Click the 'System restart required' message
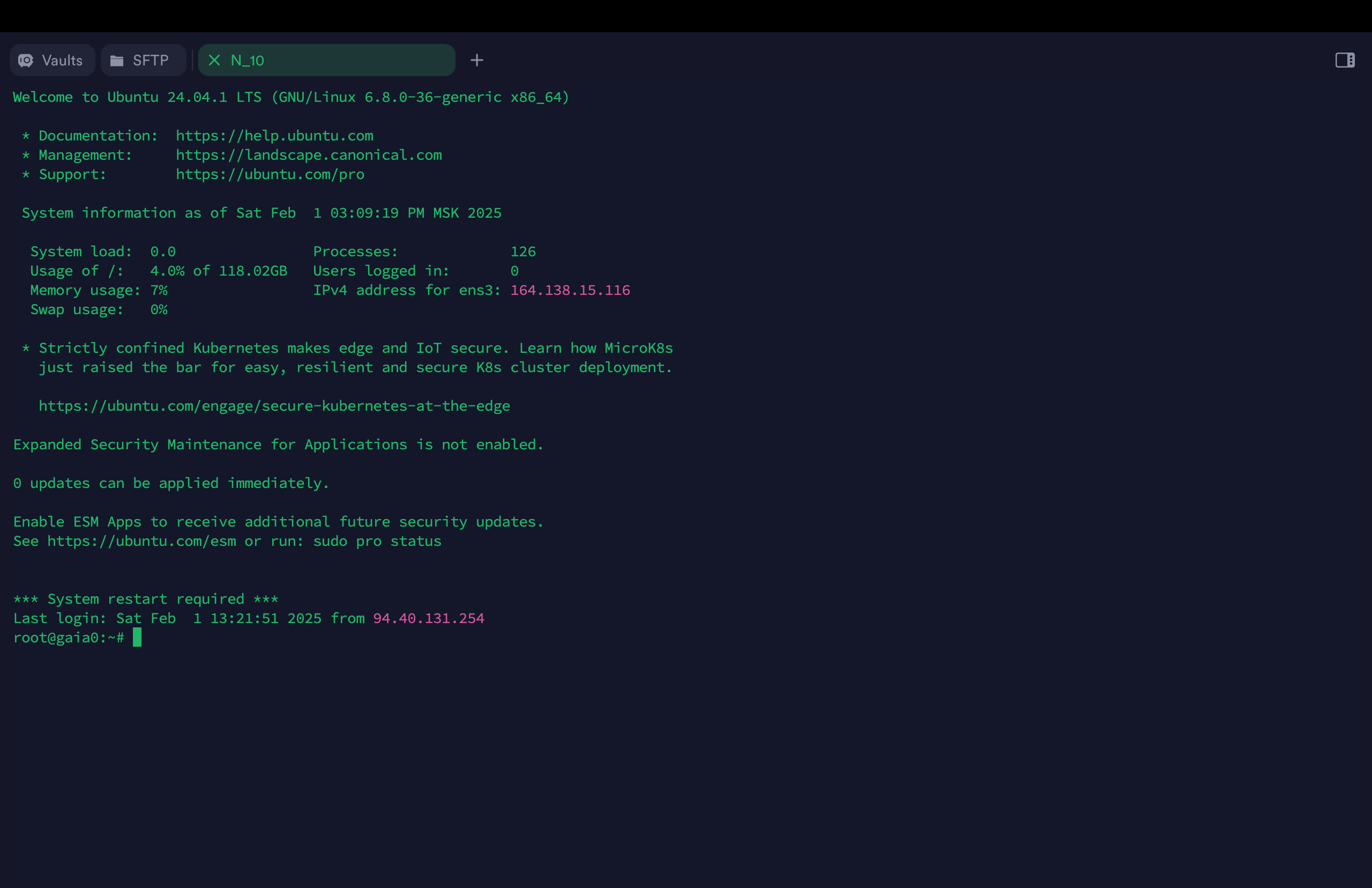1372x888 pixels. click(146, 599)
